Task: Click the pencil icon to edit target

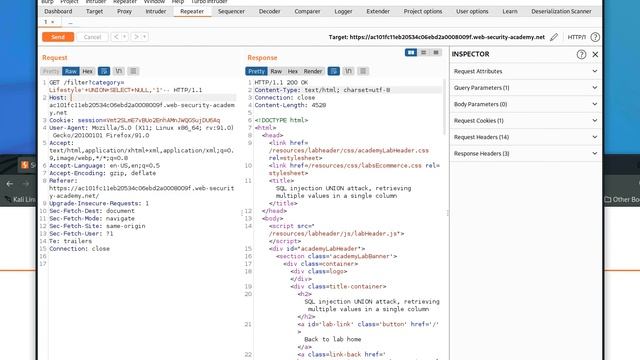Action: pyautogui.click(x=554, y=37)
